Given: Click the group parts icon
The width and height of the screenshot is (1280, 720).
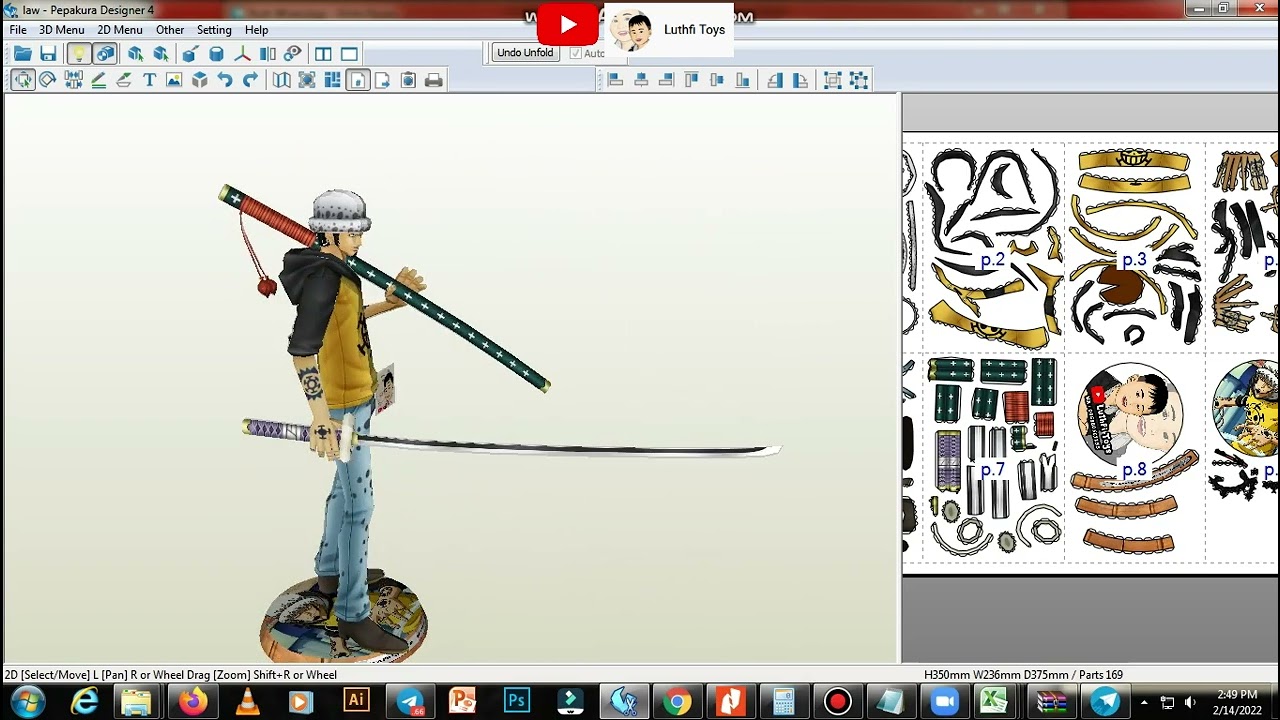Looking at the screenshot, I should click(x=832, y=80).
